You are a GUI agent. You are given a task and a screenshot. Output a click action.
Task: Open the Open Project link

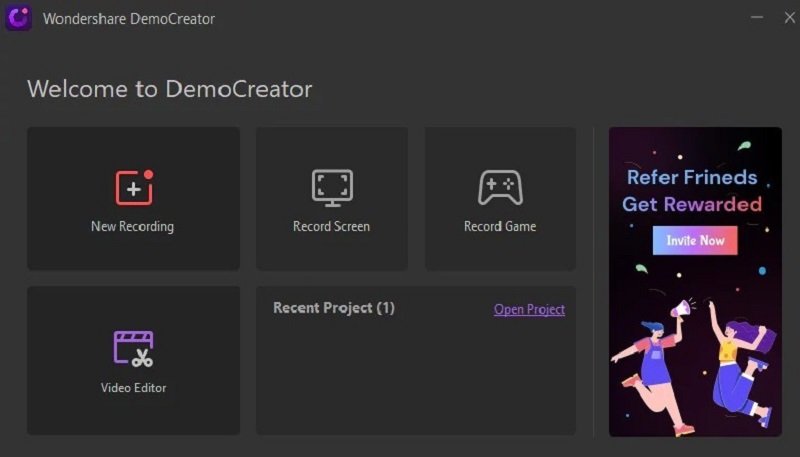pos(529,309)
